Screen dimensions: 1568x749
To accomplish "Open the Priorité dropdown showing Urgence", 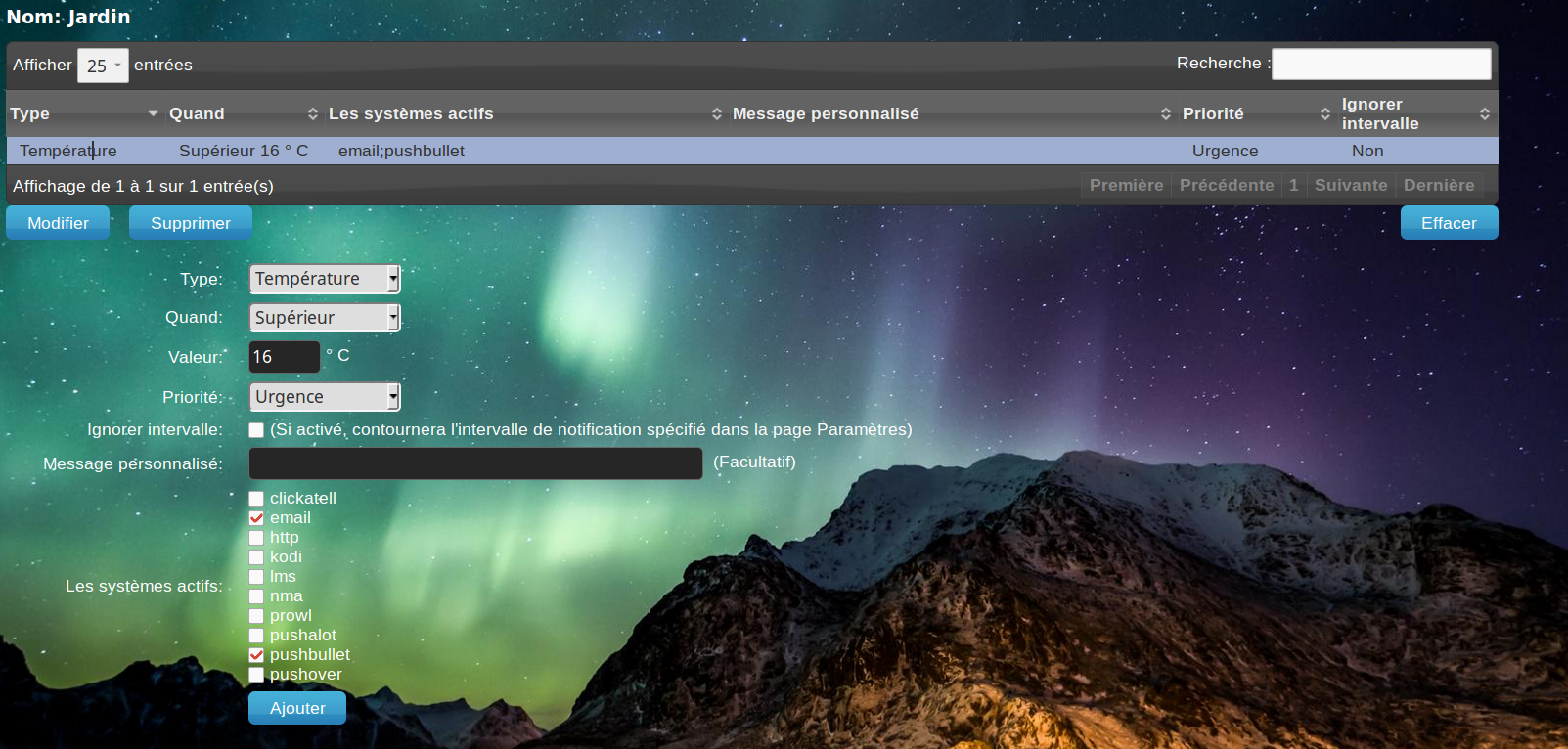I will [325, 397].
